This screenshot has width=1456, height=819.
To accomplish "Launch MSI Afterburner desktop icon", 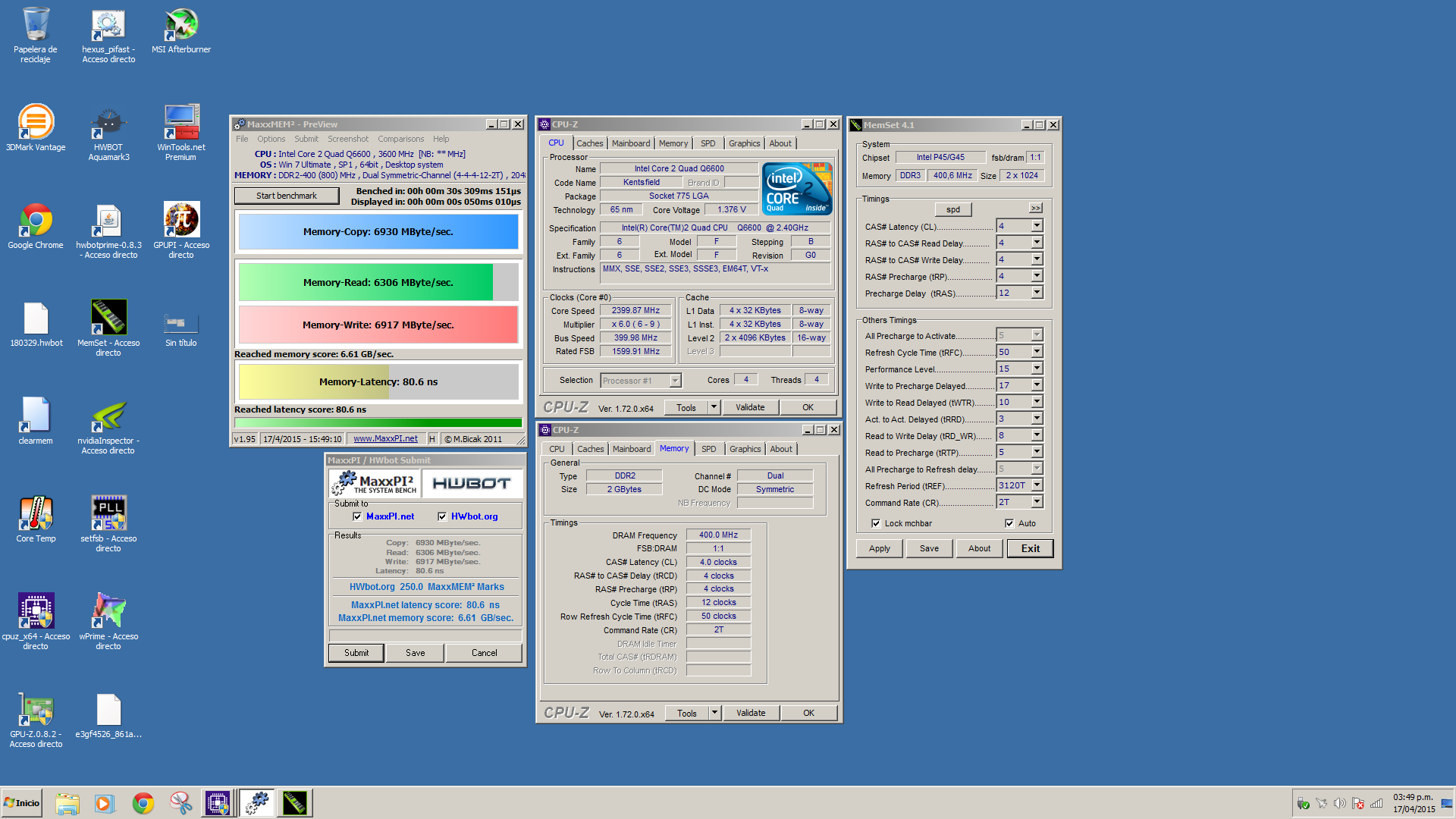I will [181, 31].
